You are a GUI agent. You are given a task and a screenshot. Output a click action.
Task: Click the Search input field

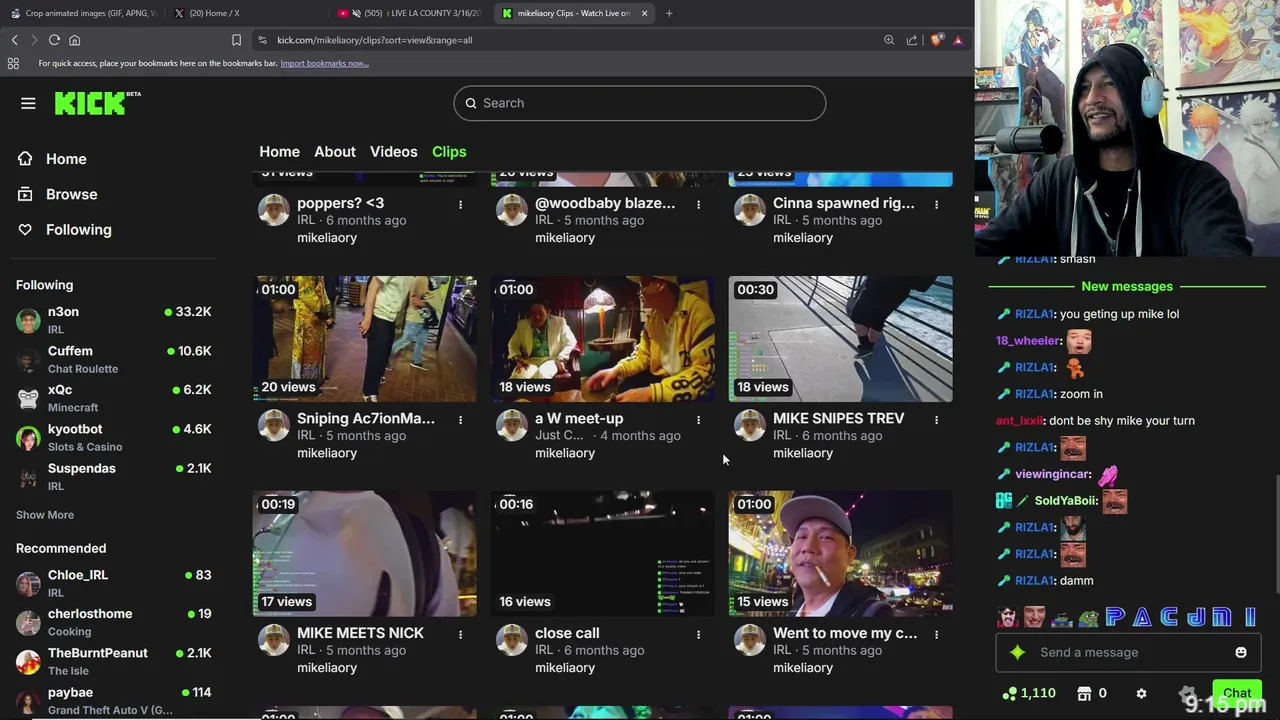pos(640,103)
